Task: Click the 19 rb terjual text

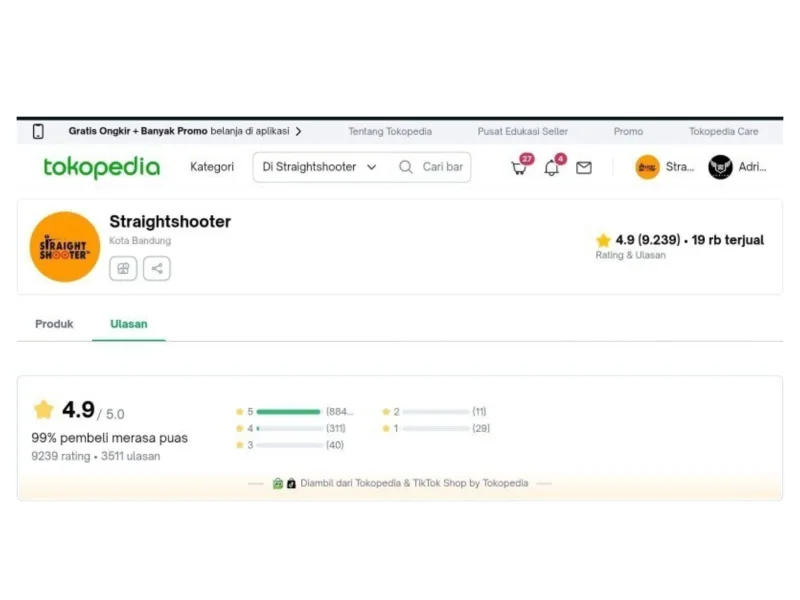Action: [x=728, y=240]
